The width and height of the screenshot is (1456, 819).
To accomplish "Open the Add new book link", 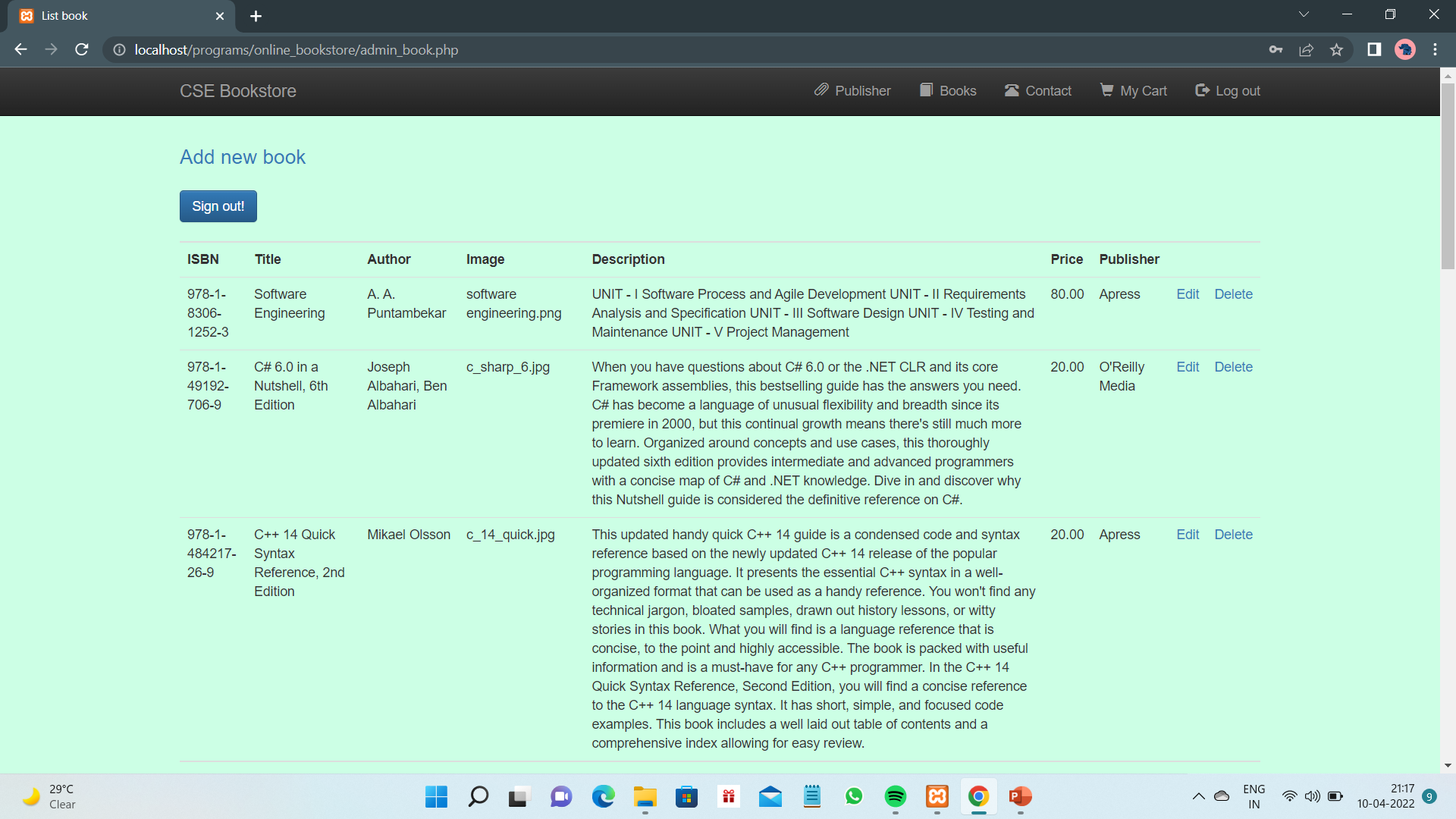I will (242, 157).
